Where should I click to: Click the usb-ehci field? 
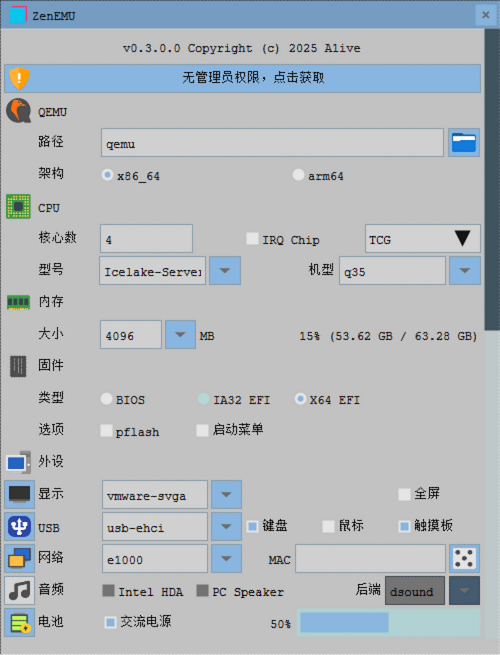tap(155, 526)
